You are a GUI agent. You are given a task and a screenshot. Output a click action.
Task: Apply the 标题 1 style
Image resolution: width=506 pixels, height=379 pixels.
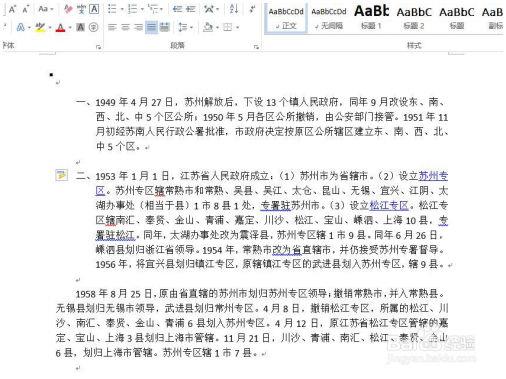click(x=371, y=17)
